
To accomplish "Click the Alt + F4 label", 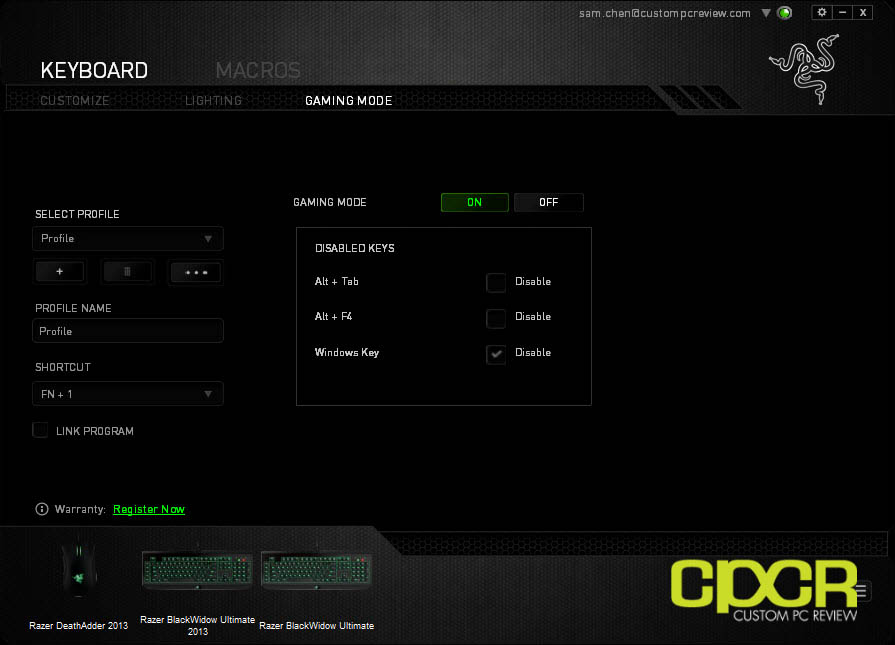I will point(333,316).
